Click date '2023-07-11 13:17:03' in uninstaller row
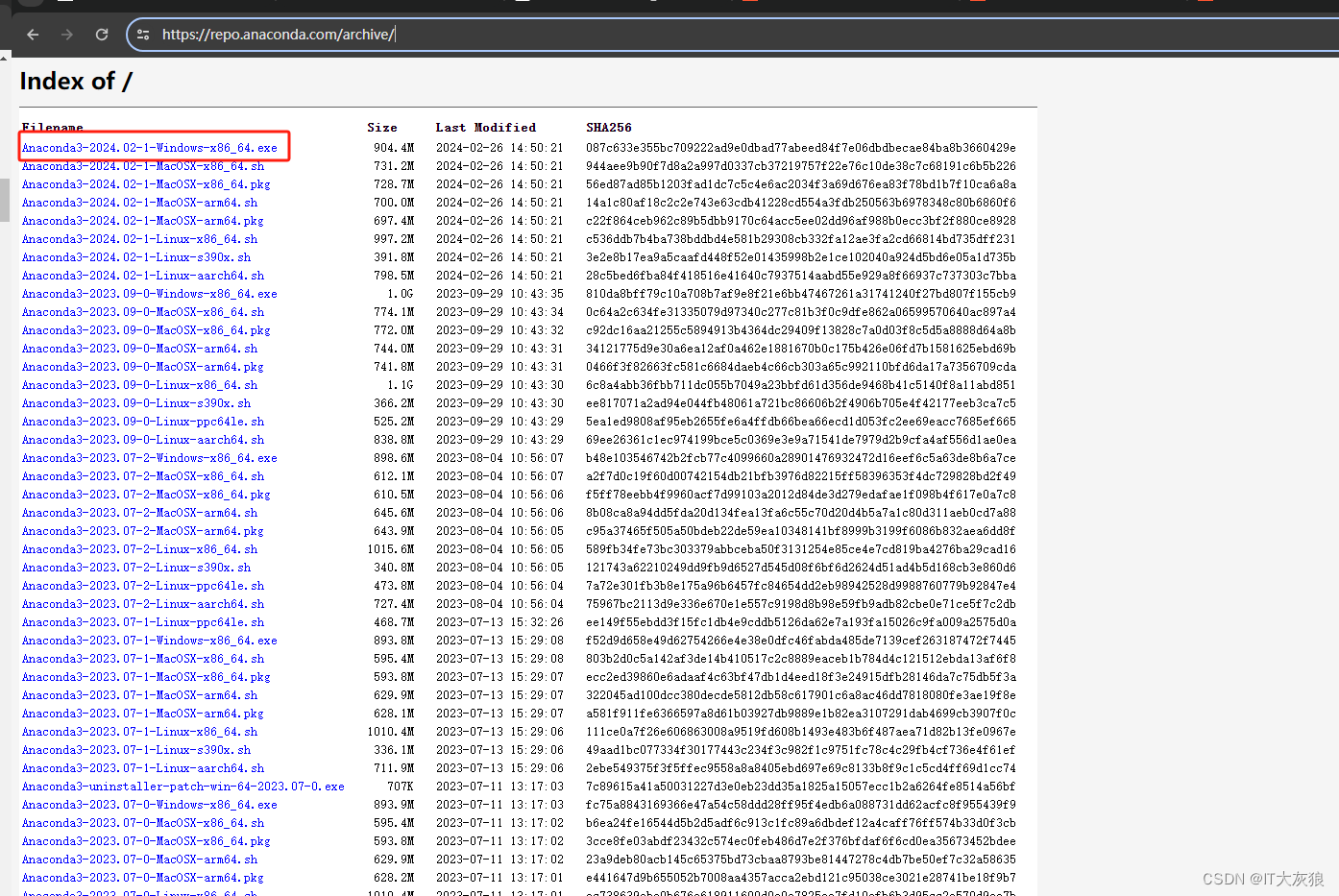This screenshot has width=1339, height=896. pyautogui.click(x=499, y=787)
